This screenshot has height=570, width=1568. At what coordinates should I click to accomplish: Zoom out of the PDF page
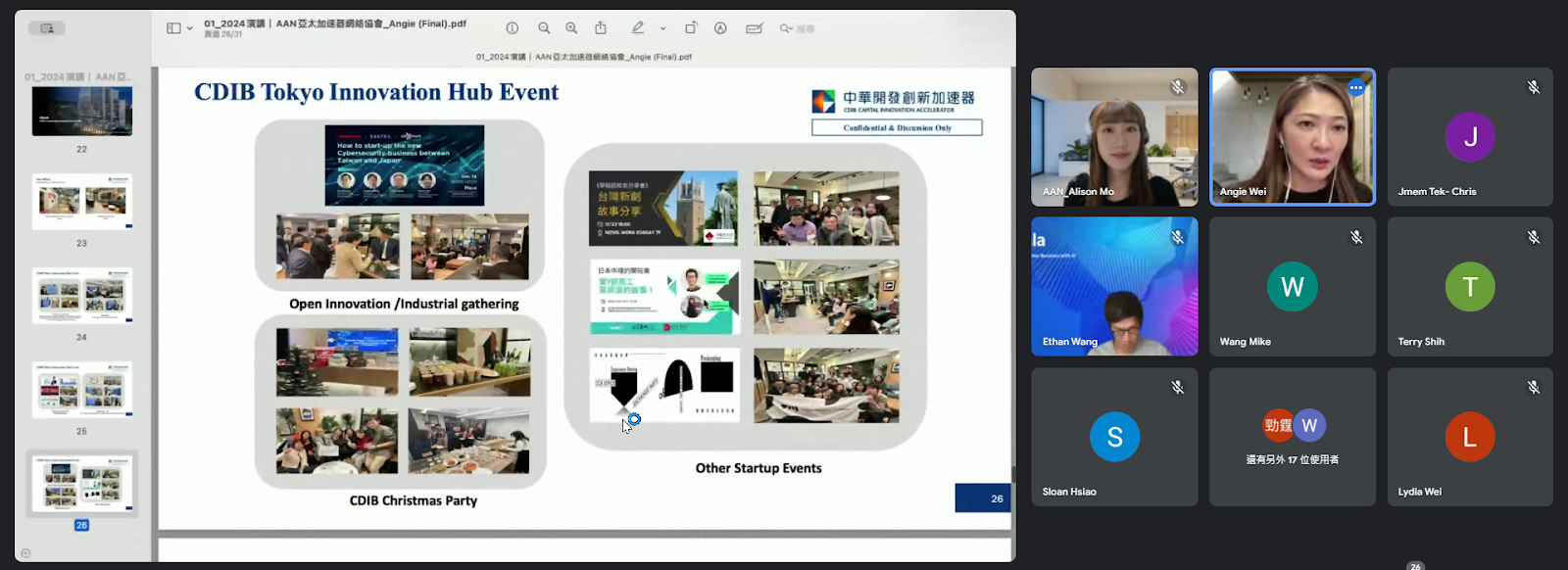(544, 28)
